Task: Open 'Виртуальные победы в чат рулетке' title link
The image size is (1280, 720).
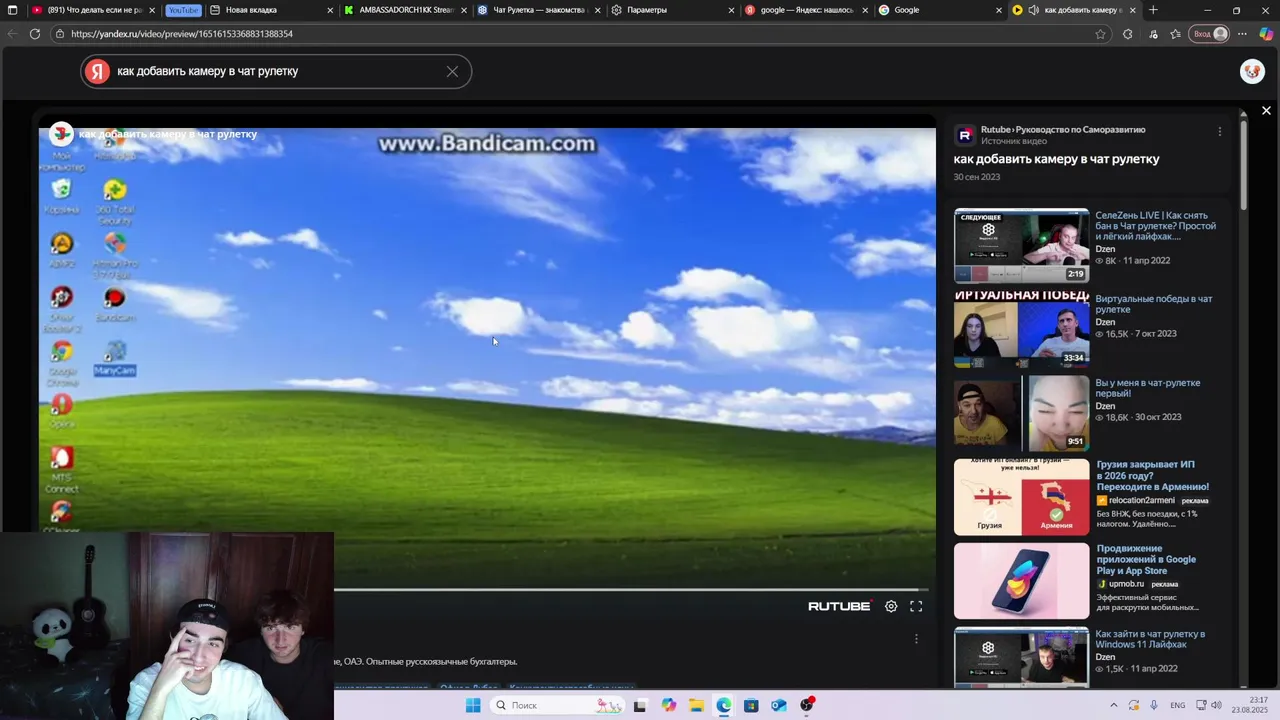Action: 1153,304
